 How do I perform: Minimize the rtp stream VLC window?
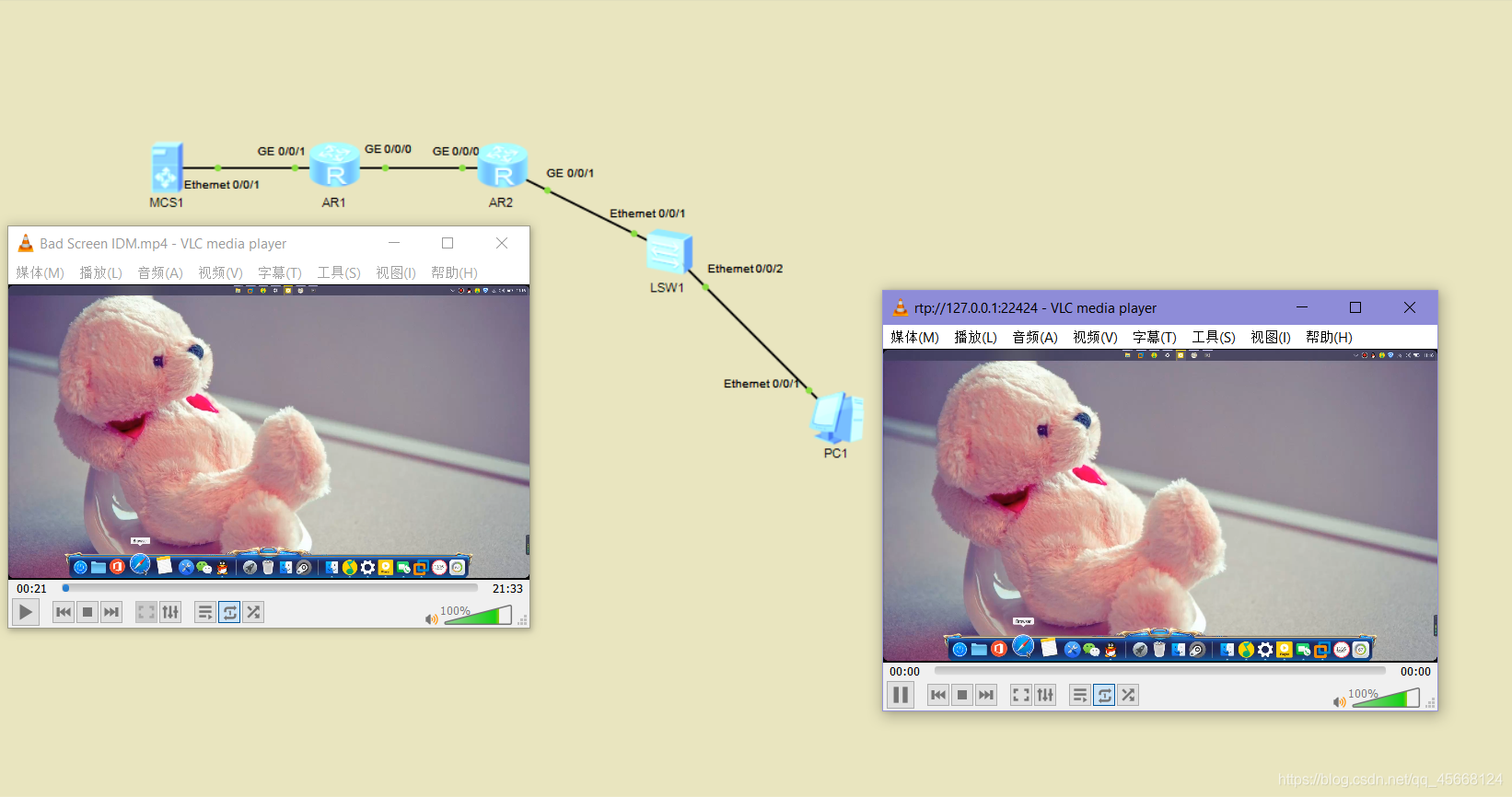point(1302,307)
